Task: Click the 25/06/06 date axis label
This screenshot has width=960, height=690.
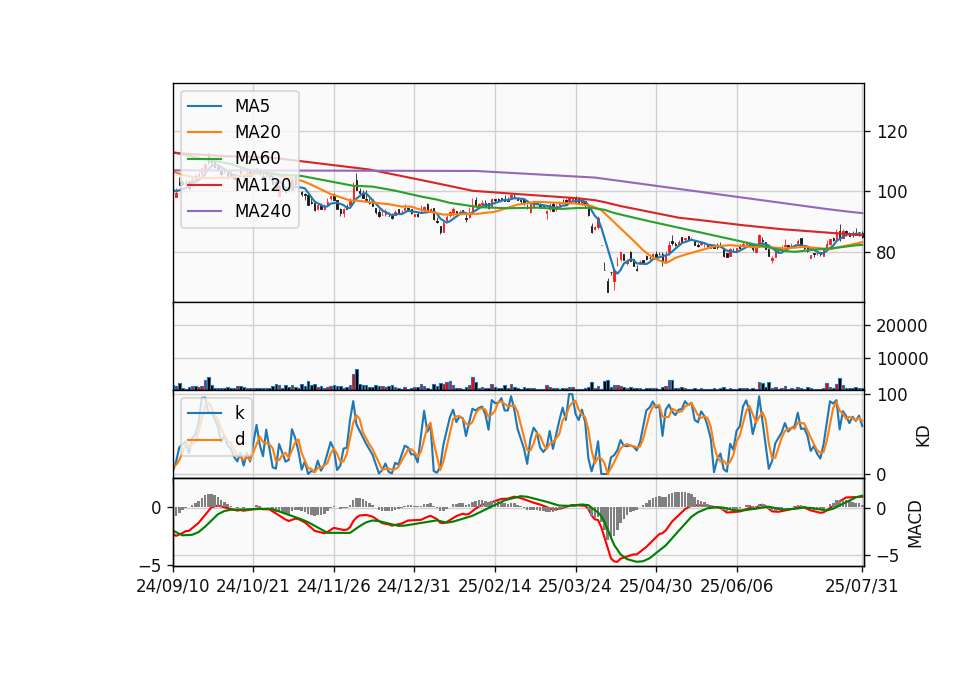Action: [x=737, y=586]
